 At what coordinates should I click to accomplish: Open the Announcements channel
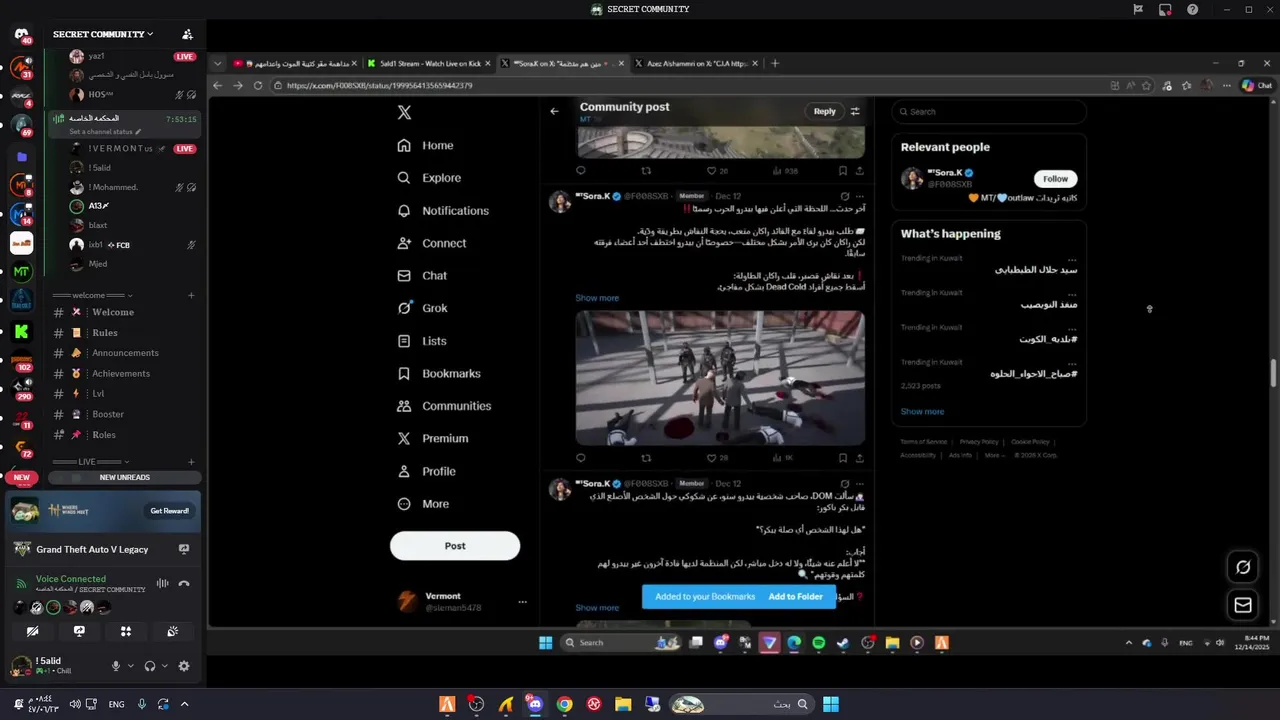(x=126, y=353)
